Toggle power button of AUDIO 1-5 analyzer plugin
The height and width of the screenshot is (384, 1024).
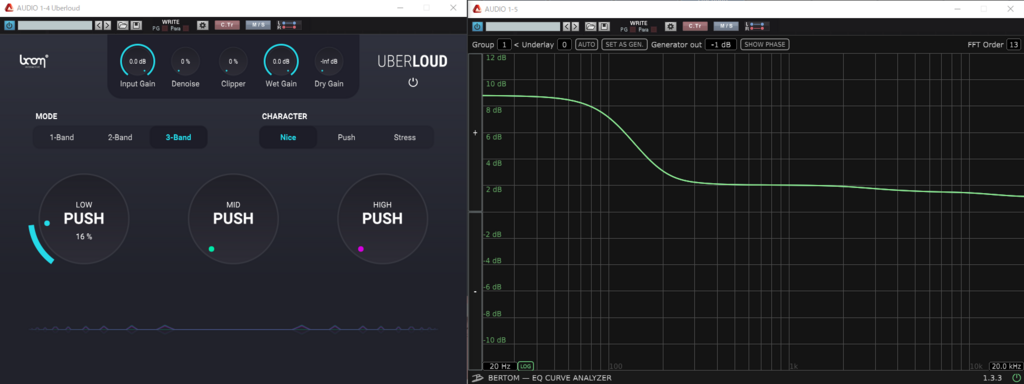(477, 26)
